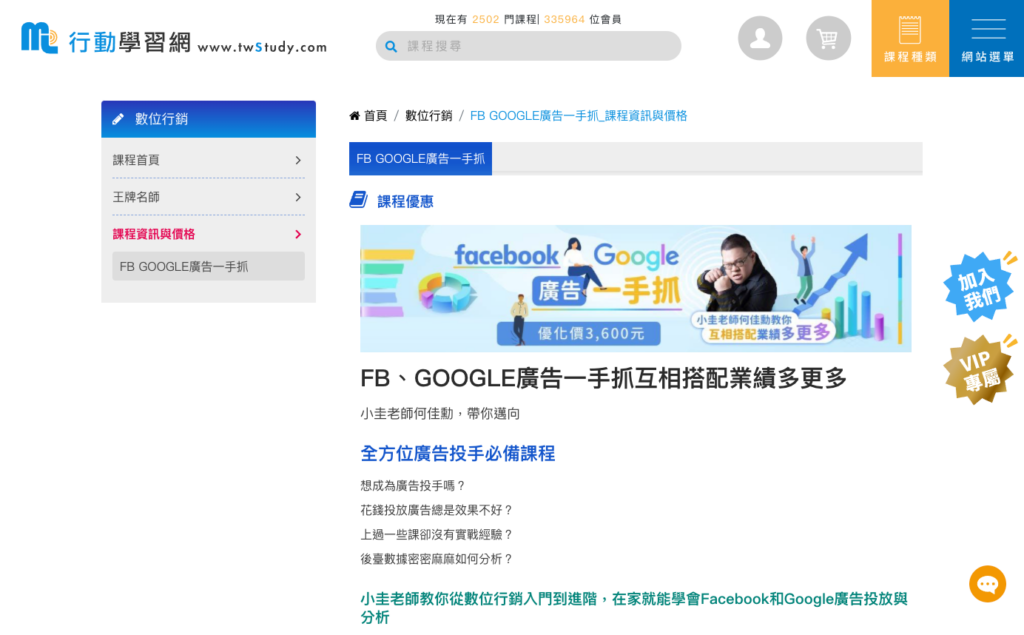
Task: Expand the 王牌名師 chevron arrow
Action: click(298, 197)
